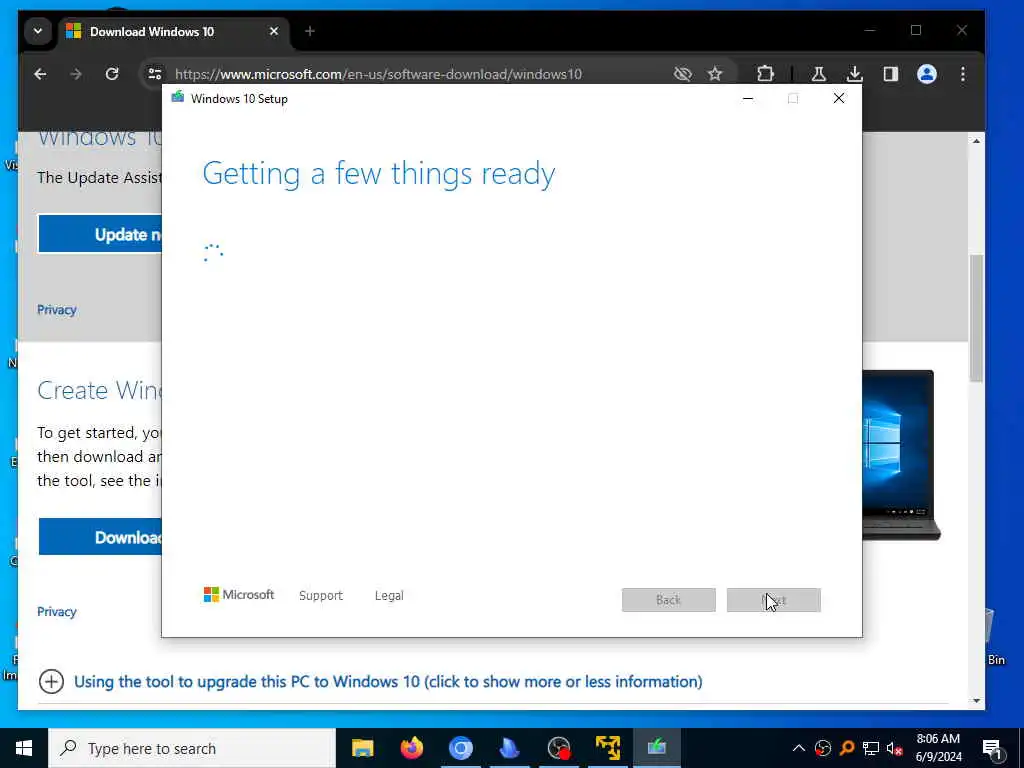
Task: Open network status tray icon
Action: [x=871, y=748]
